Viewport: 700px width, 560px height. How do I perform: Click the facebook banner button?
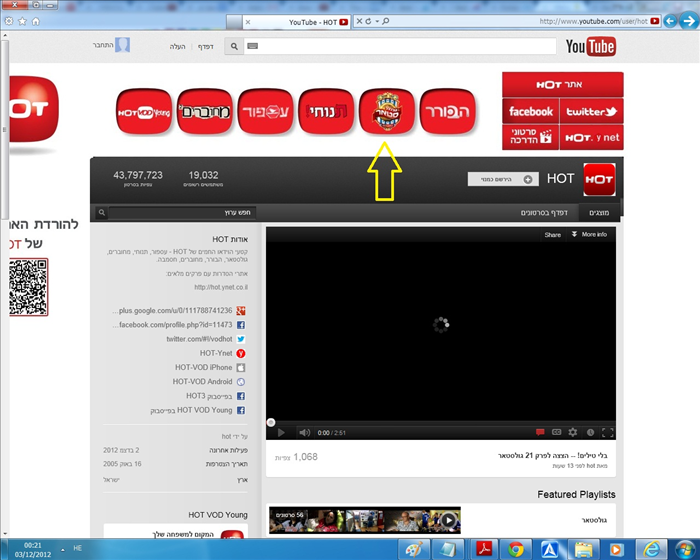tap(531, 111)
